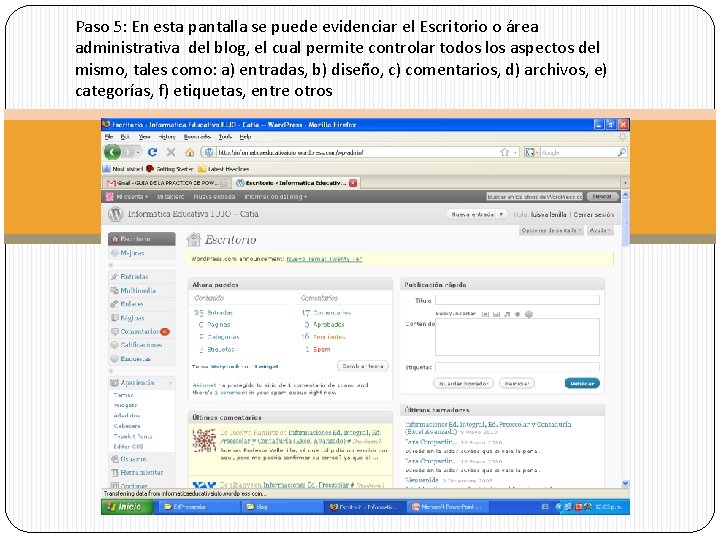Open the tab list dropdown arrow

pyautogui.click(x=624, y=183)
